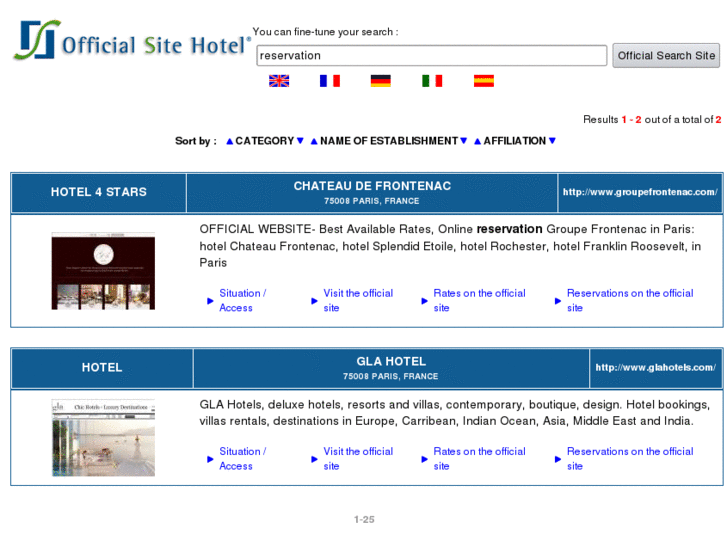Open Situation / Access for GLA Hotel
This screenshot has width=727, height=545.
[x=242, y=459]
